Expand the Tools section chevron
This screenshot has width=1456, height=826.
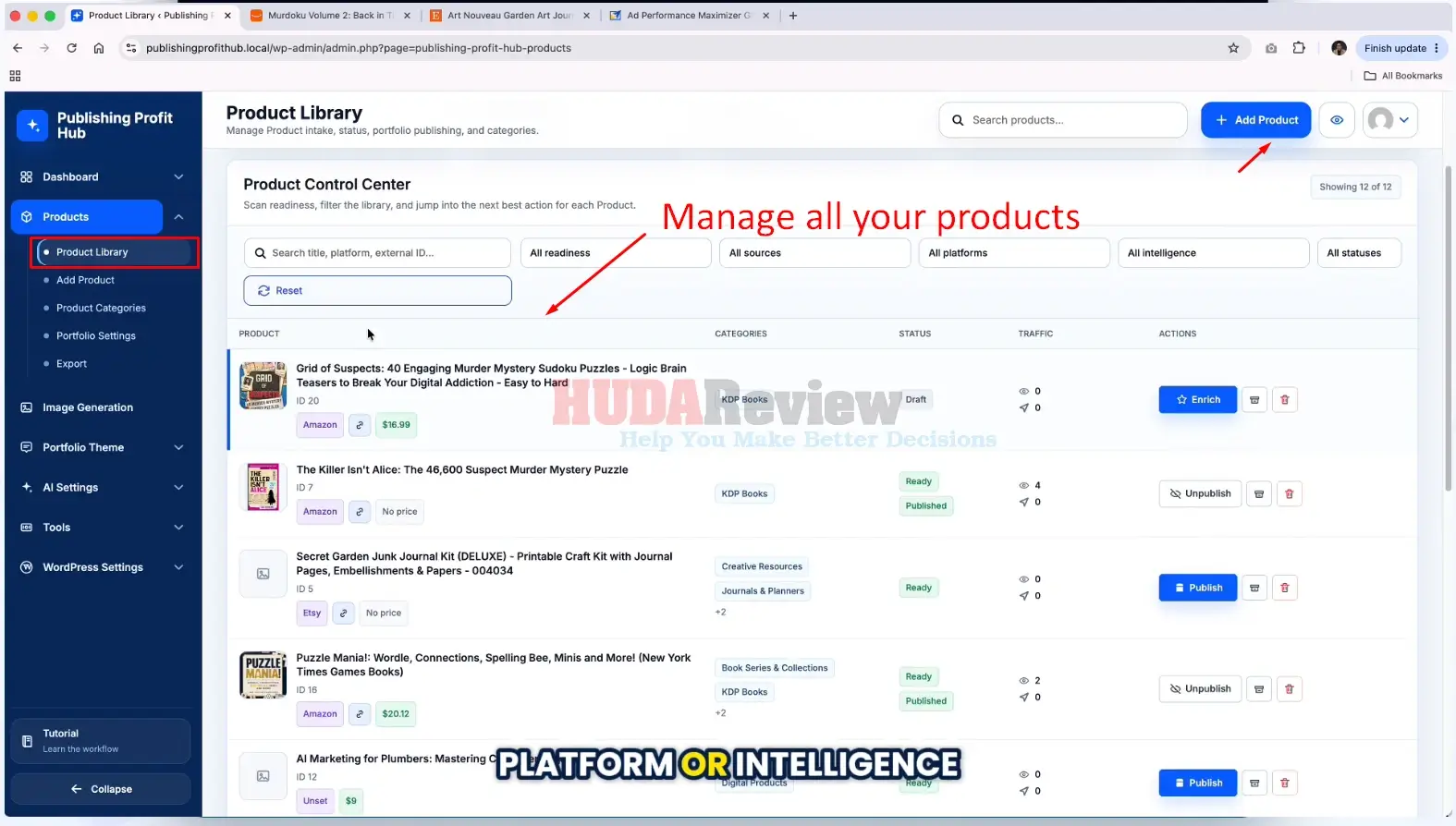(178, 528)
